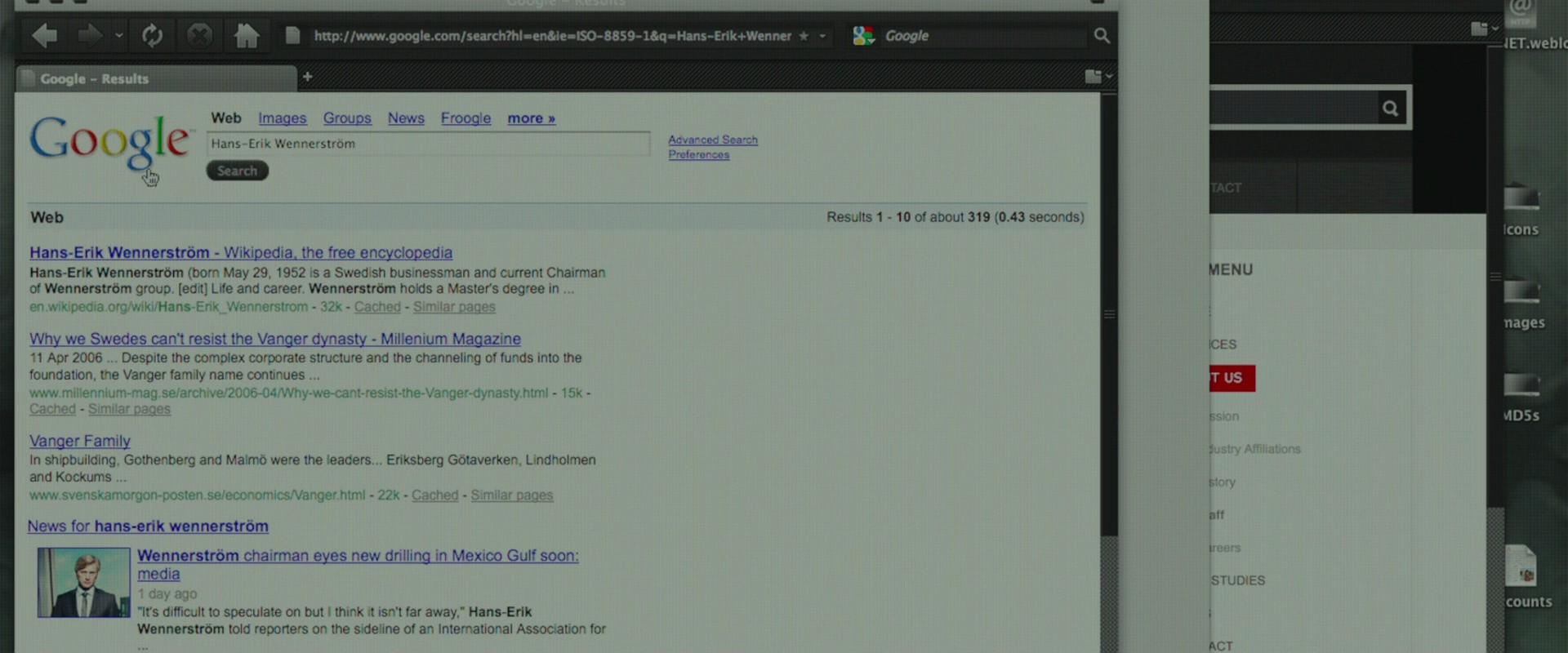This screenshot has width=1568, height=653.
Task: Click the browser forward arrow
Action: 89,35
